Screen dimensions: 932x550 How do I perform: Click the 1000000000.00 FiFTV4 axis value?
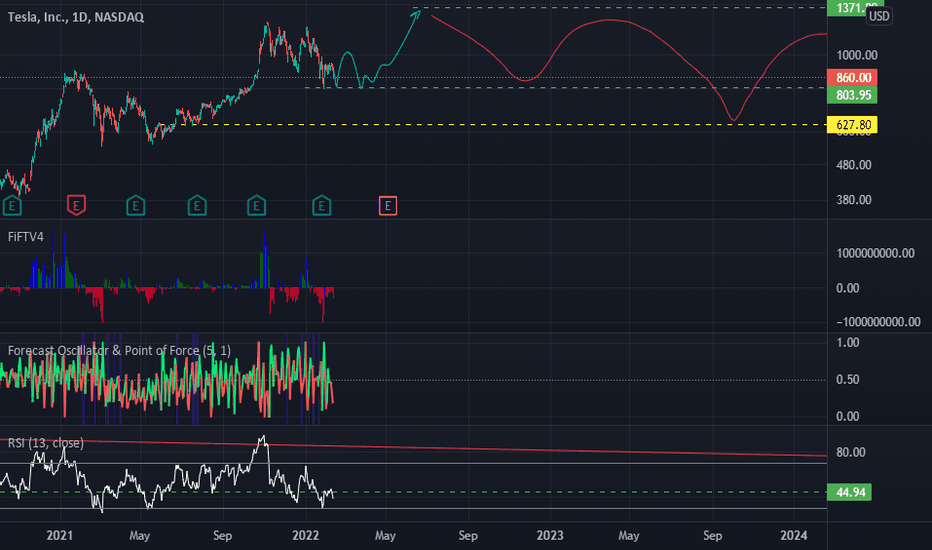click(876, 253)
